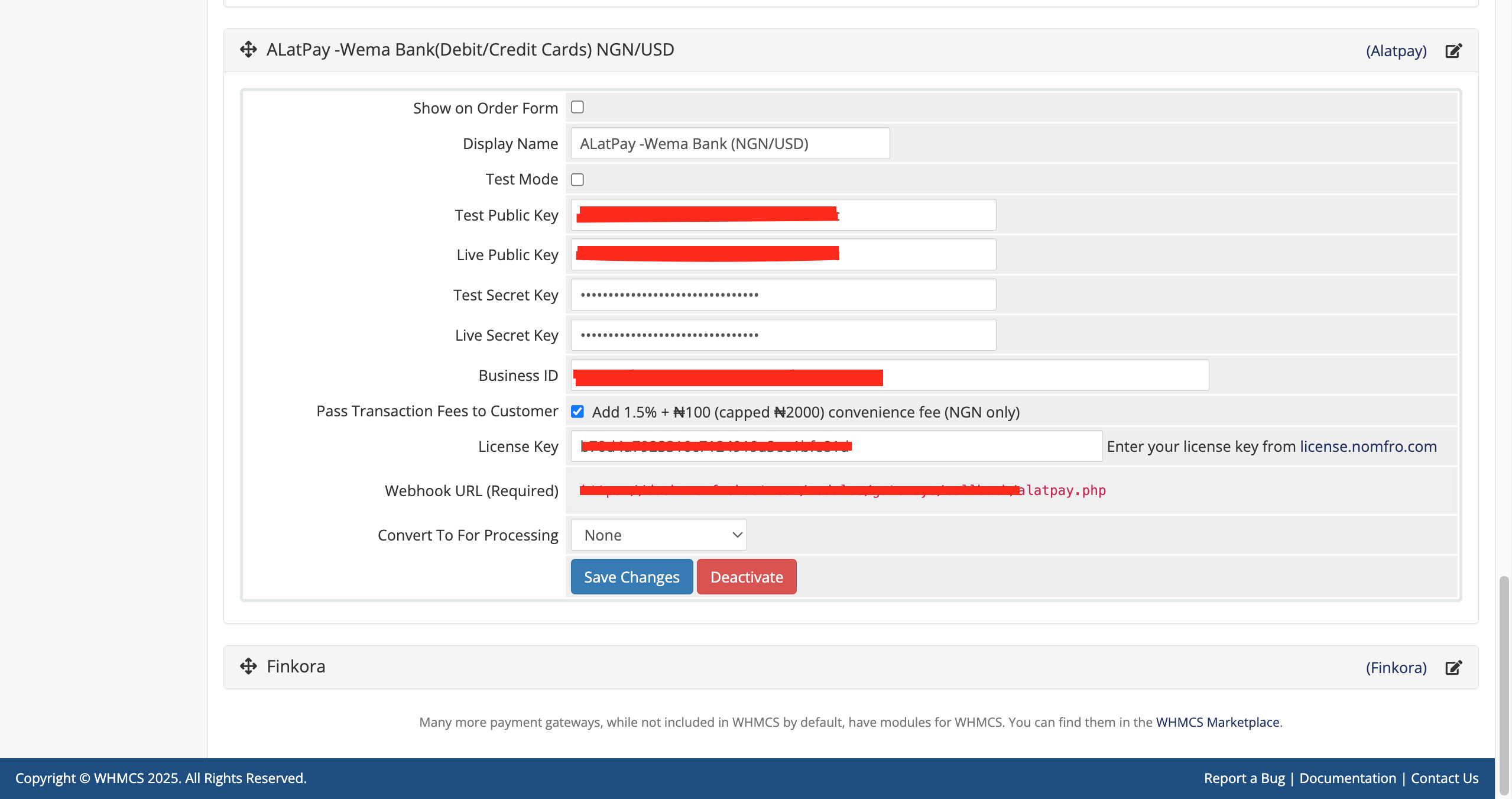Viewport: 1512px width, 799px height.
Task: Click the ALatPay edit pencil icon
Action: pos(1453,51)
